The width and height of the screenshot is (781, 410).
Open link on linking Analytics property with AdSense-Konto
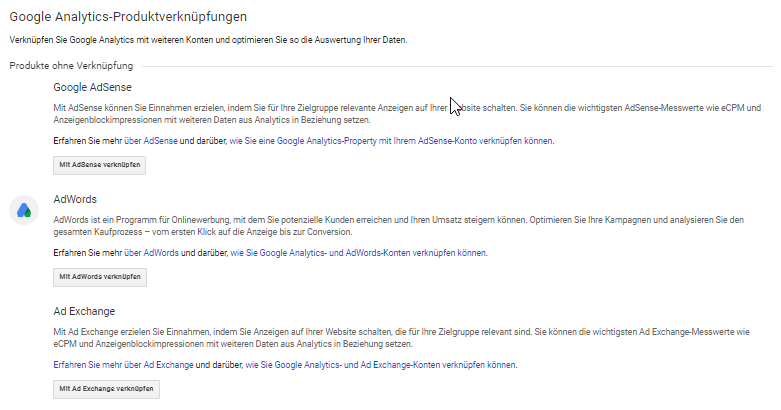(x=391, y=141)
